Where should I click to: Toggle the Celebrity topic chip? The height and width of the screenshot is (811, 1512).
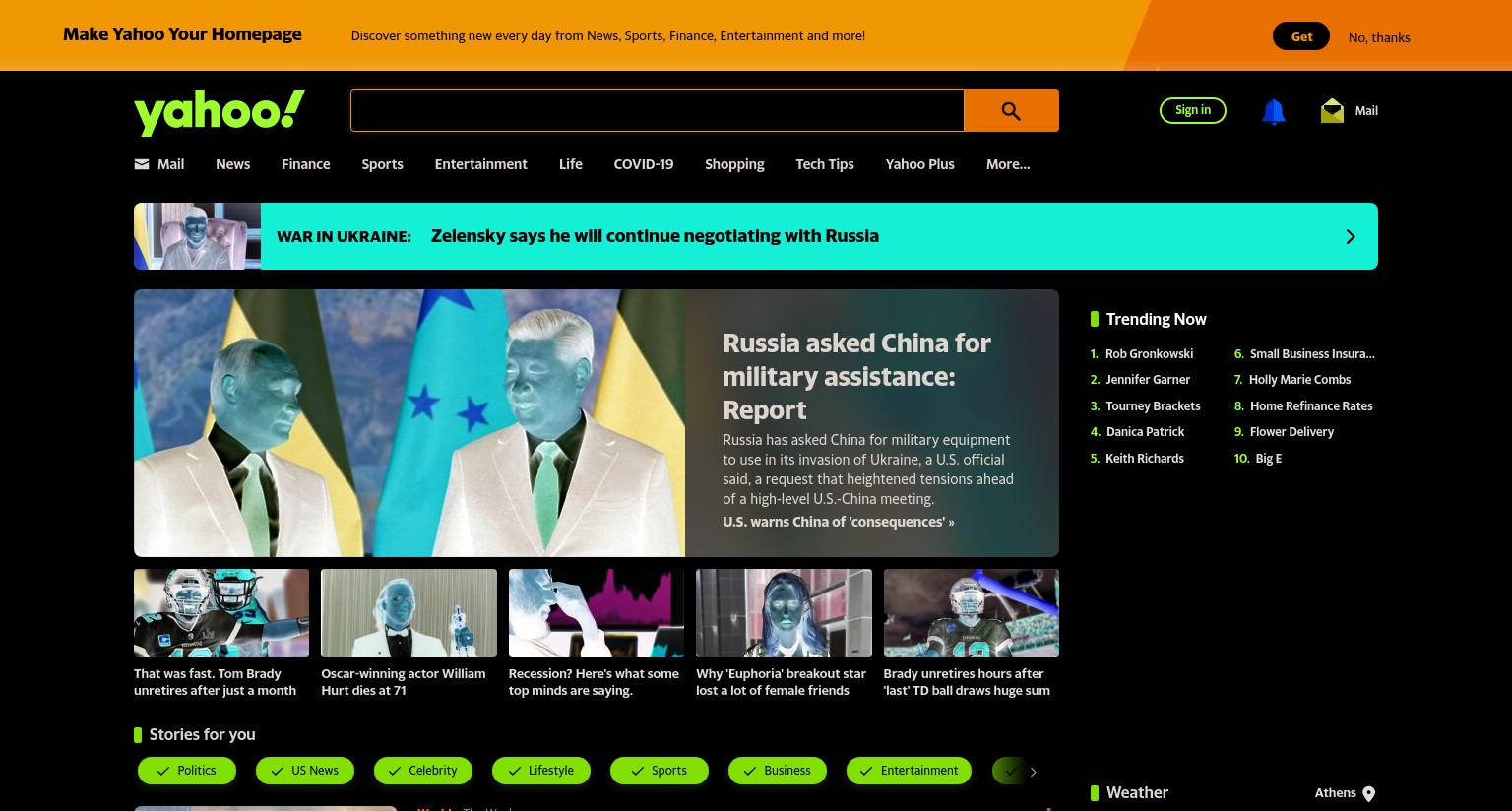click(x=423, y=771)
